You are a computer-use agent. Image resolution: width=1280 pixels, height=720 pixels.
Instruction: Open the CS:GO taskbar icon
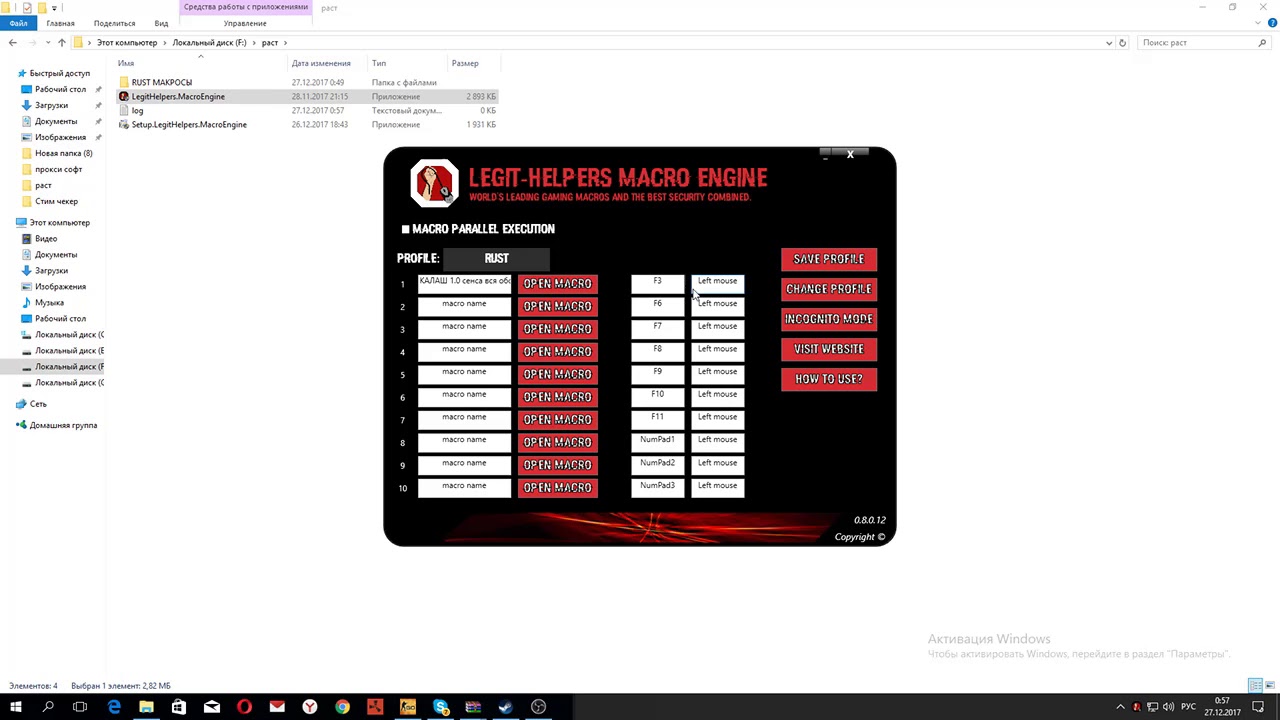pos(408,707)
